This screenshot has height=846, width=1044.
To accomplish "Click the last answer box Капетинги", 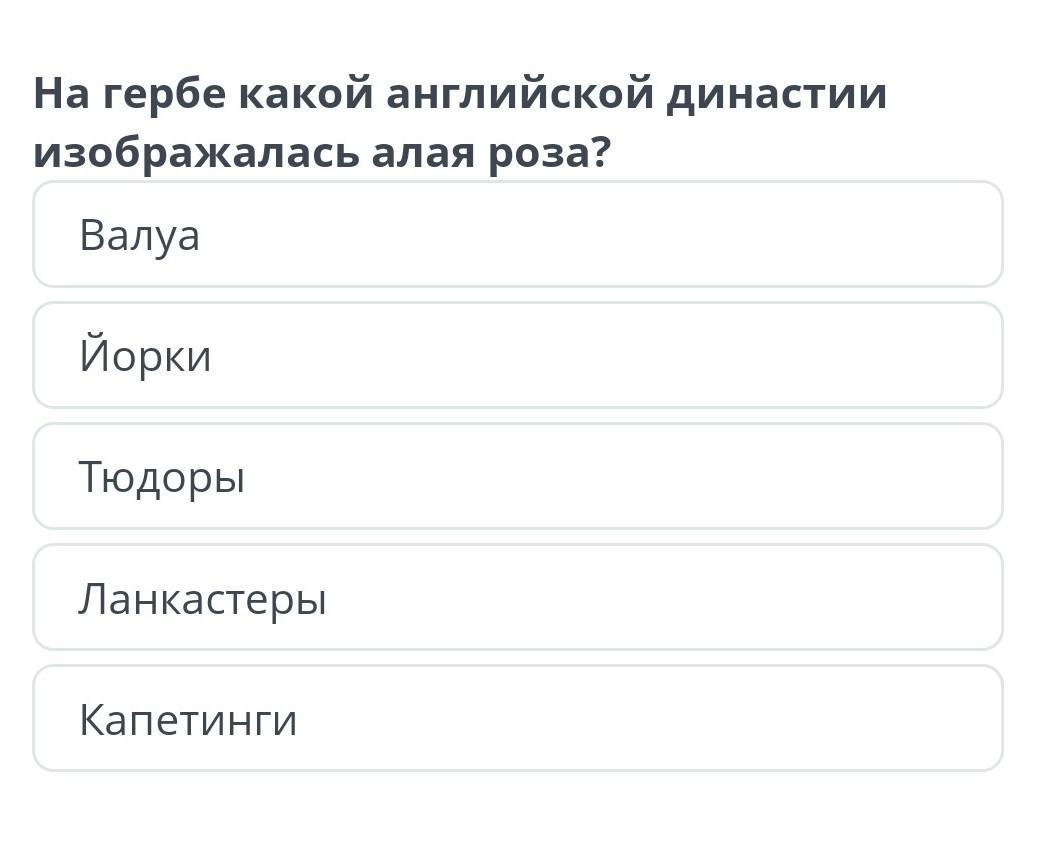I will point(518,718).
